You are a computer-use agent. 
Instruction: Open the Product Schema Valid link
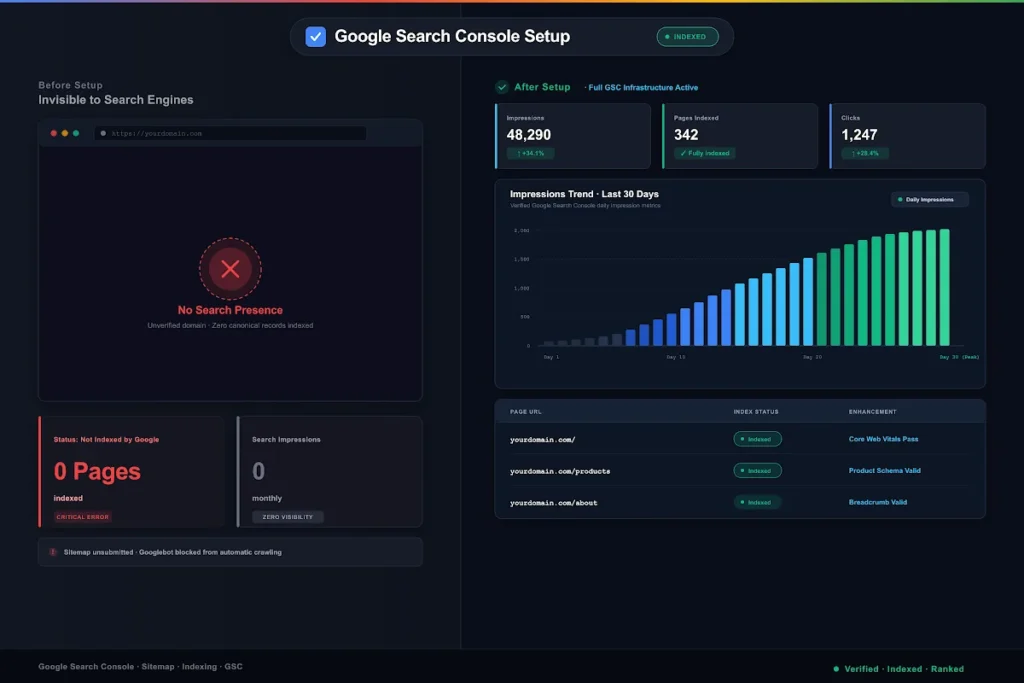click(884, 470)
